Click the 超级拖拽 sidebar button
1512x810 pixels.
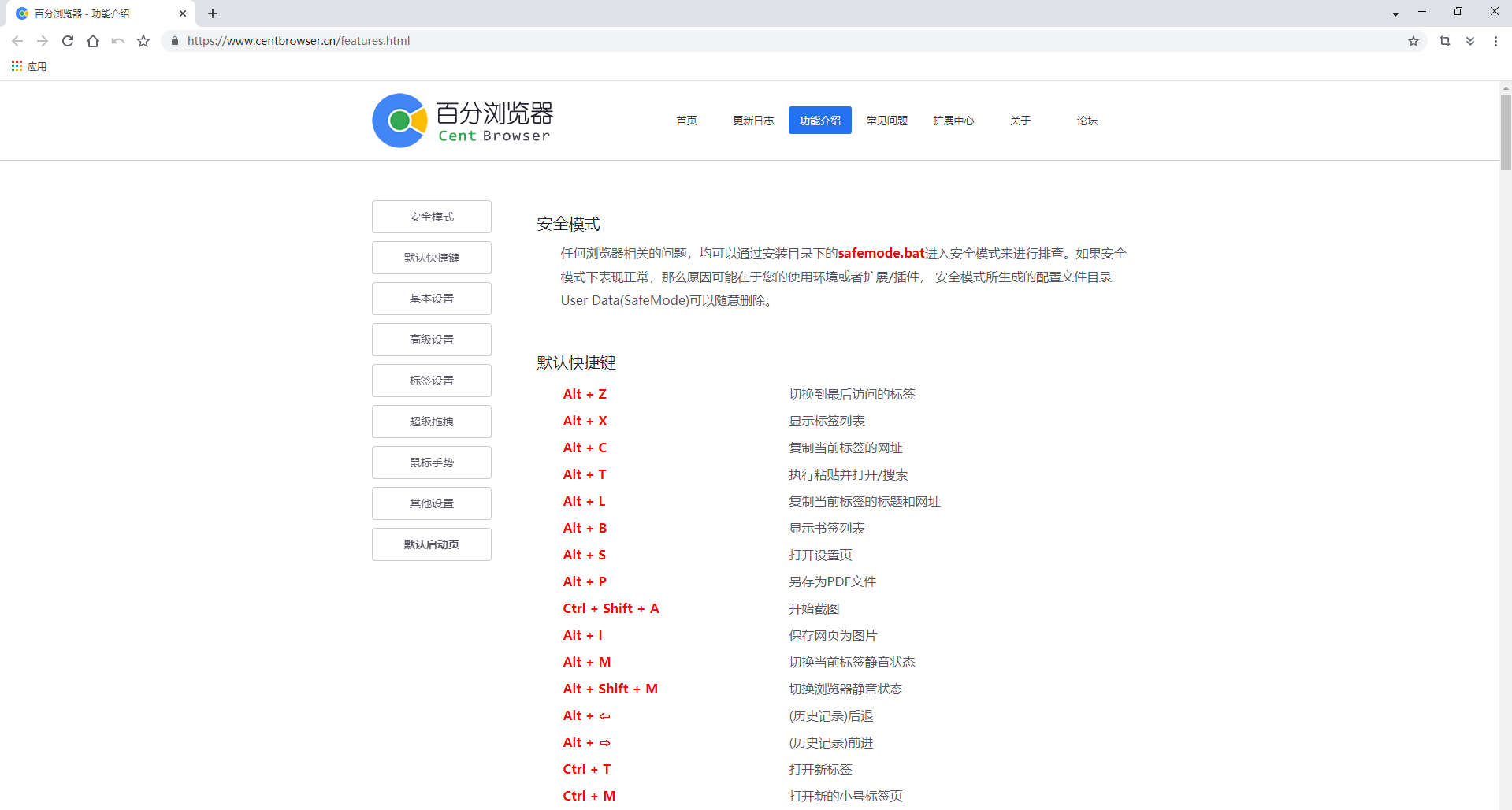(x=432, y=422)
